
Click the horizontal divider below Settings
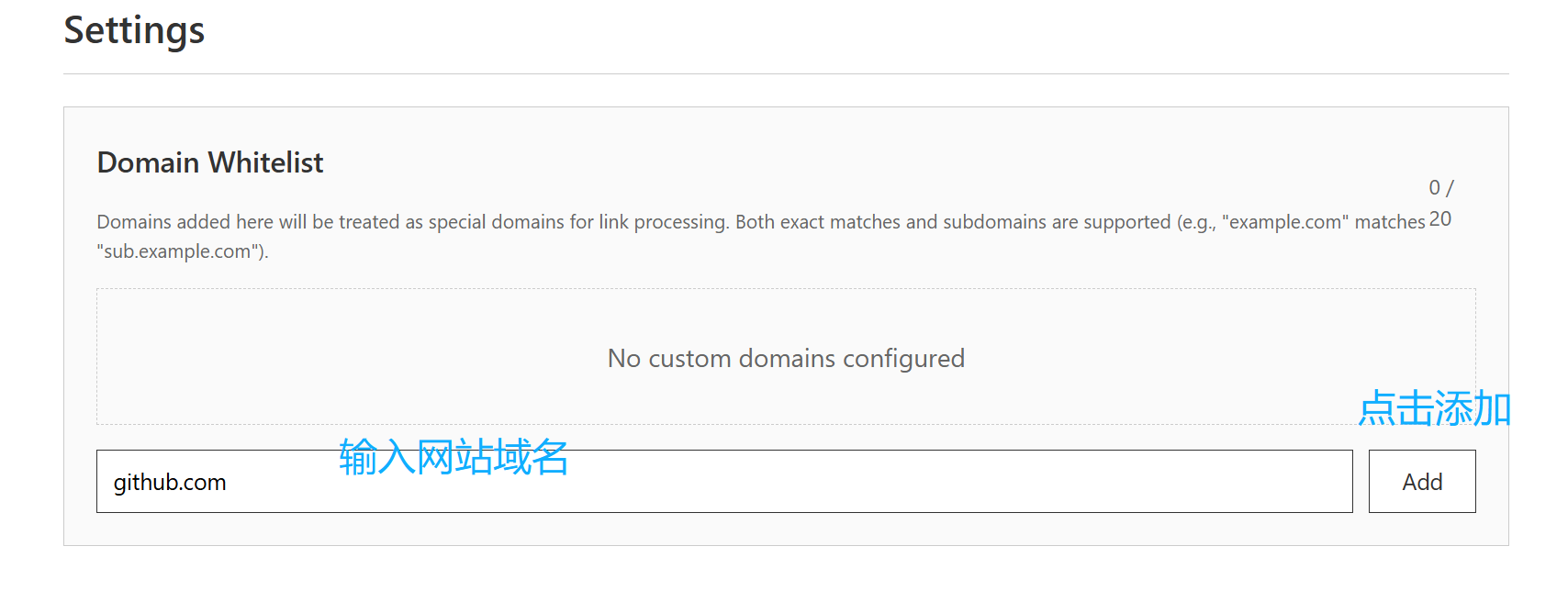[x=786, y=73]
